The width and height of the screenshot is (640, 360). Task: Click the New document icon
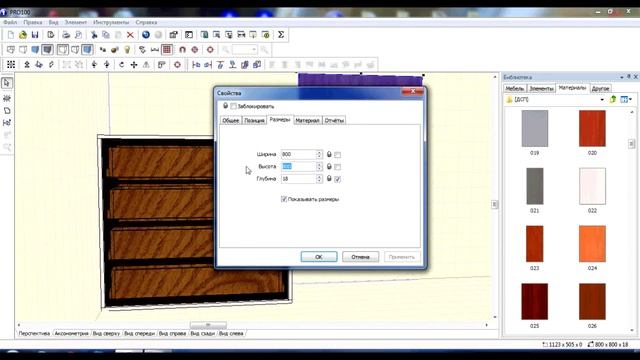pyautogui.click(x=11, y=35)
